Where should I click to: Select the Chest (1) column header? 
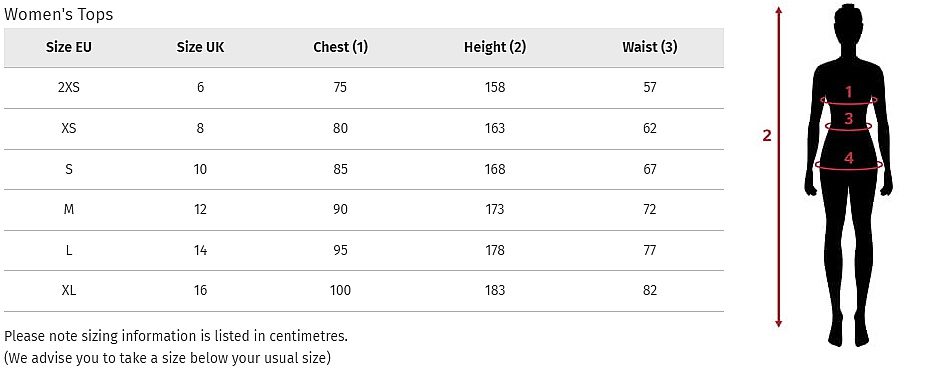tap(340, 47)
